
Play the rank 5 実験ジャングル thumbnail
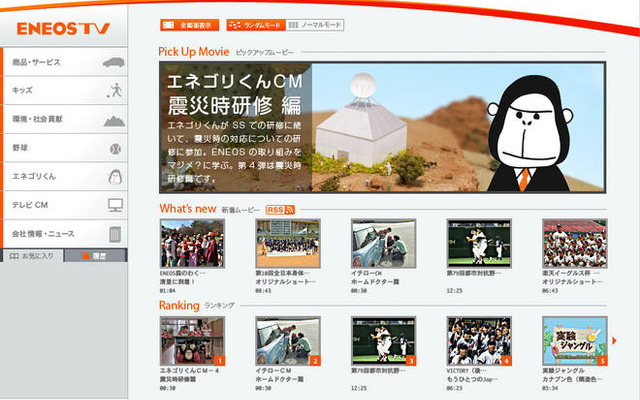pos(575,341)
